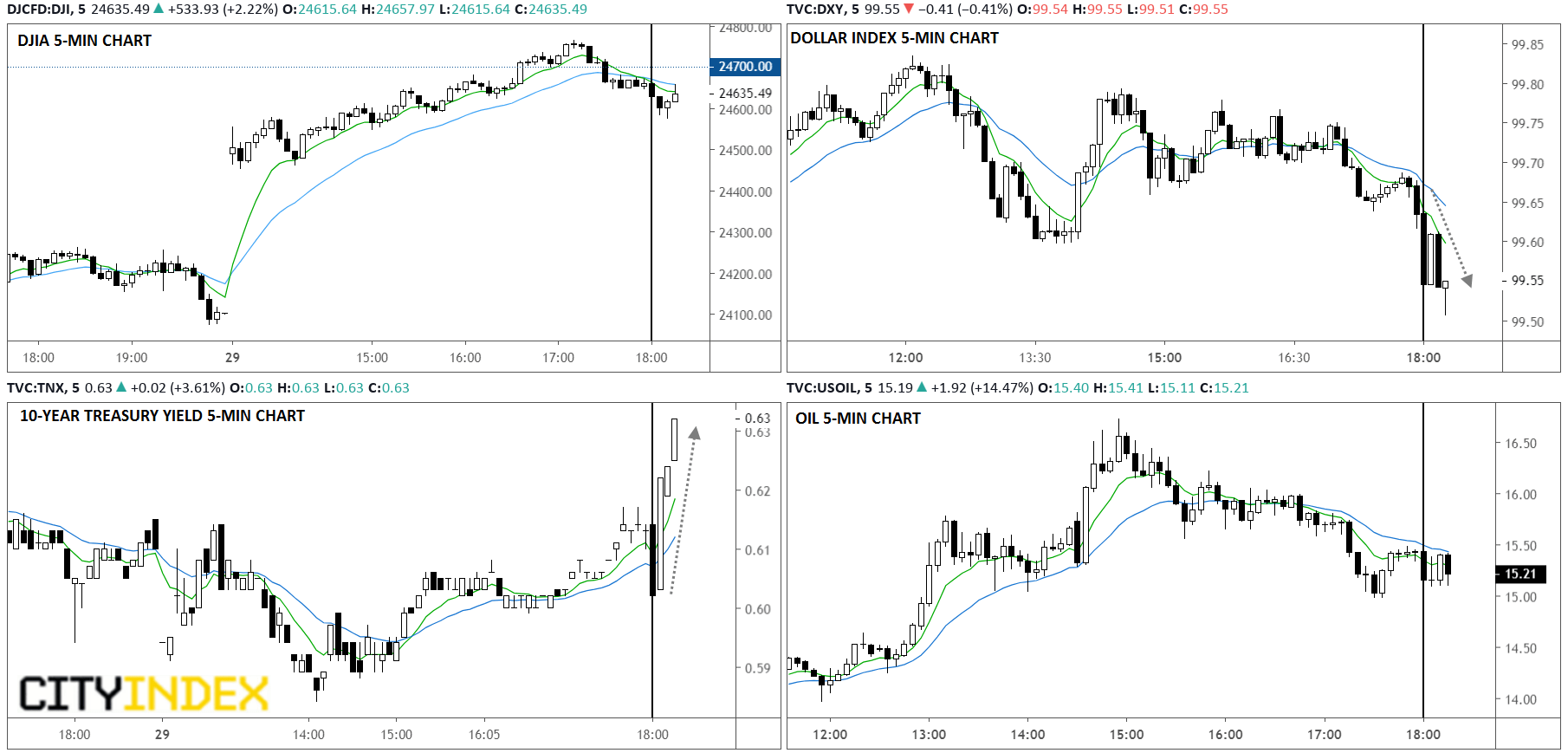Click the DOLLAR INDEX 5-MIN CHART label

(x=894, y=38)
